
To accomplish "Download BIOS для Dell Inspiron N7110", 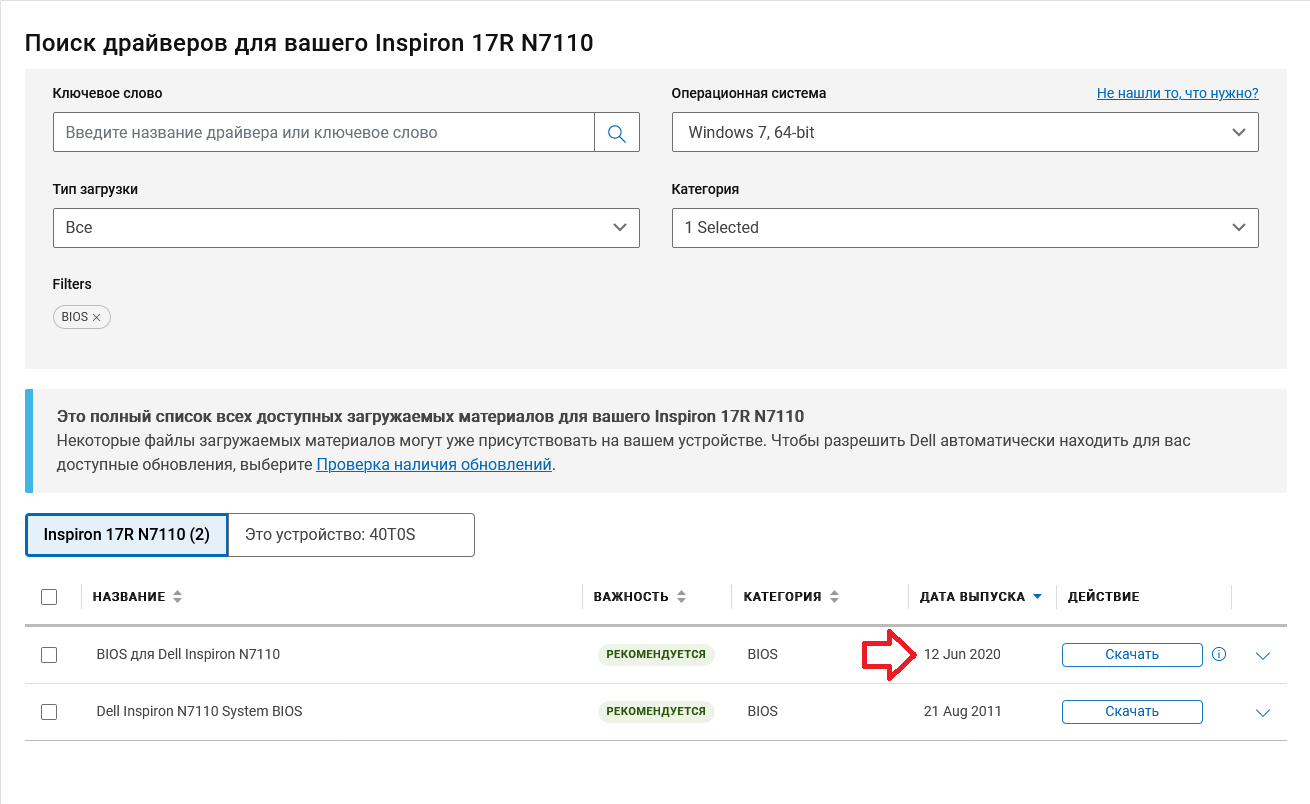I will [x=1132, y=655].
